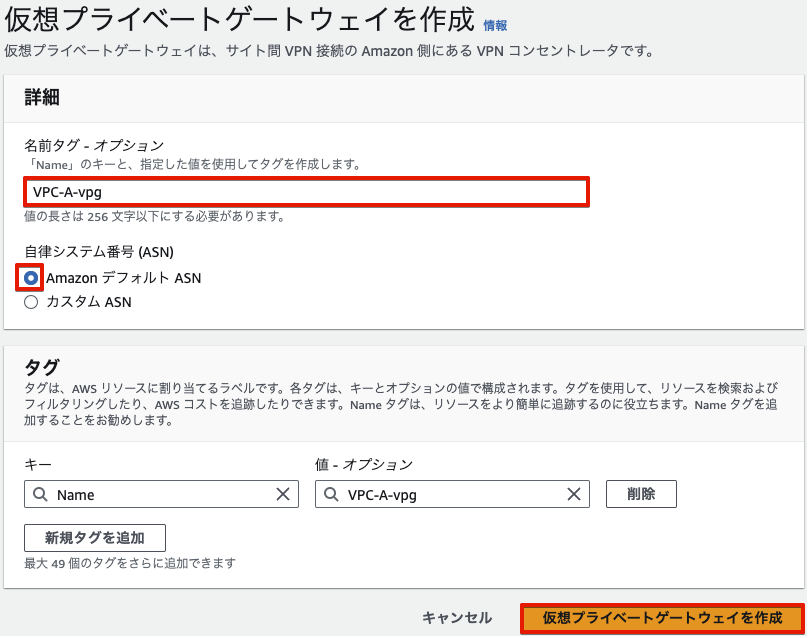Click the search icon in the 値 field

tap(331, 494)
